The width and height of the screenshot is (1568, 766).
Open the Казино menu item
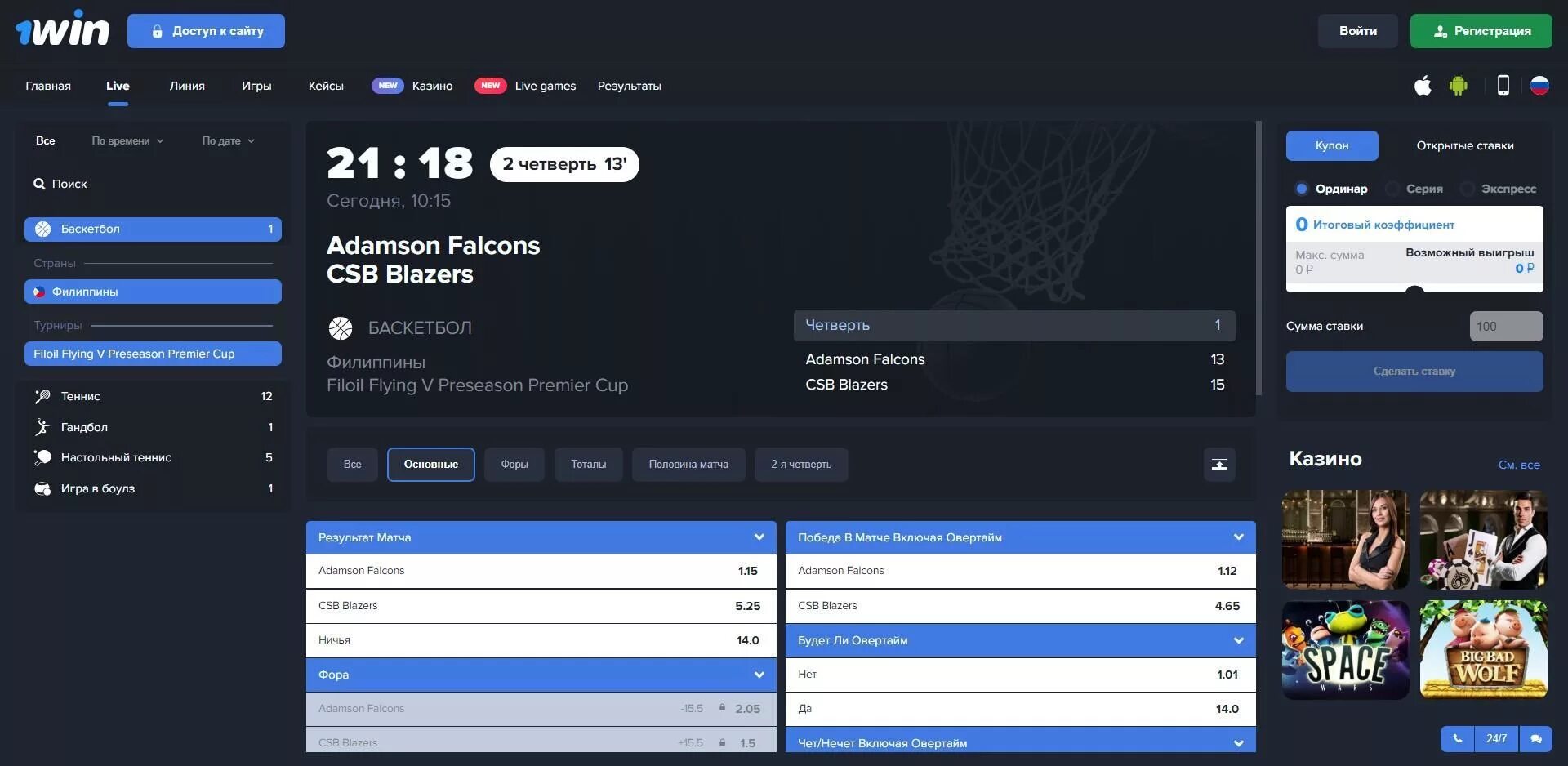432,86
